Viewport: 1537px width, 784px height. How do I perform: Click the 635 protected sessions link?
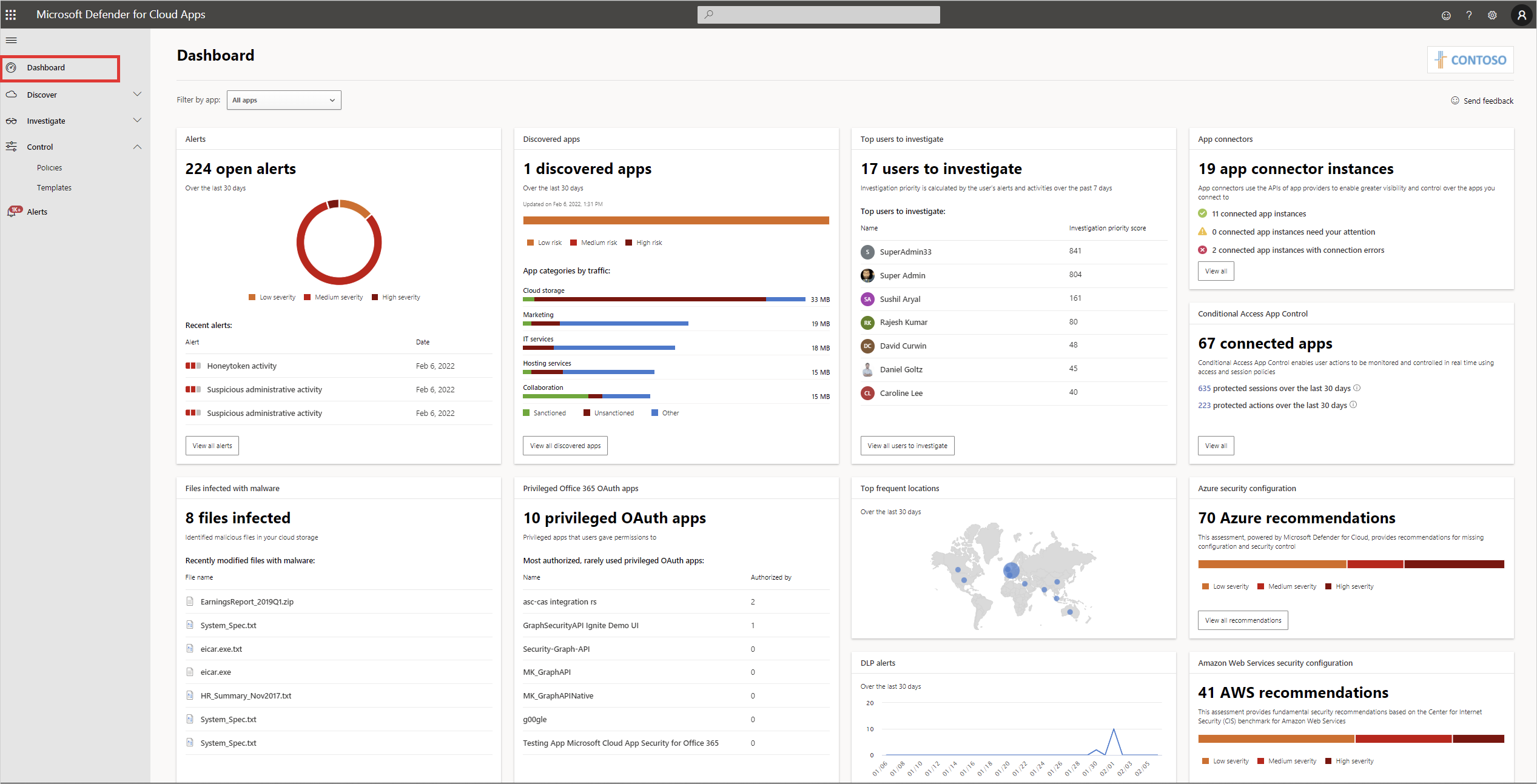1204,389
